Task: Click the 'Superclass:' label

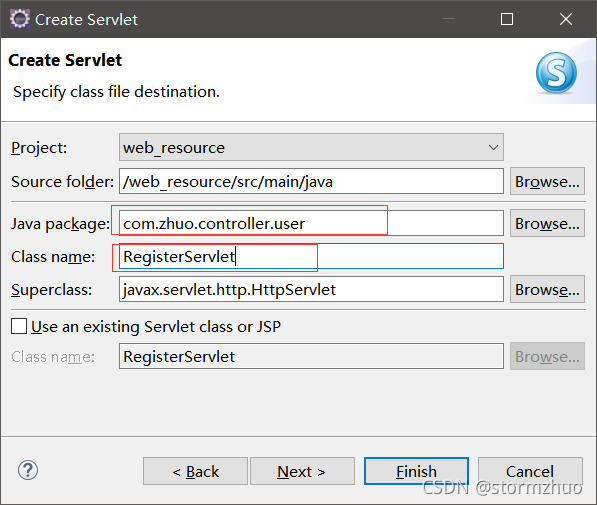Action: coord(51,290)
